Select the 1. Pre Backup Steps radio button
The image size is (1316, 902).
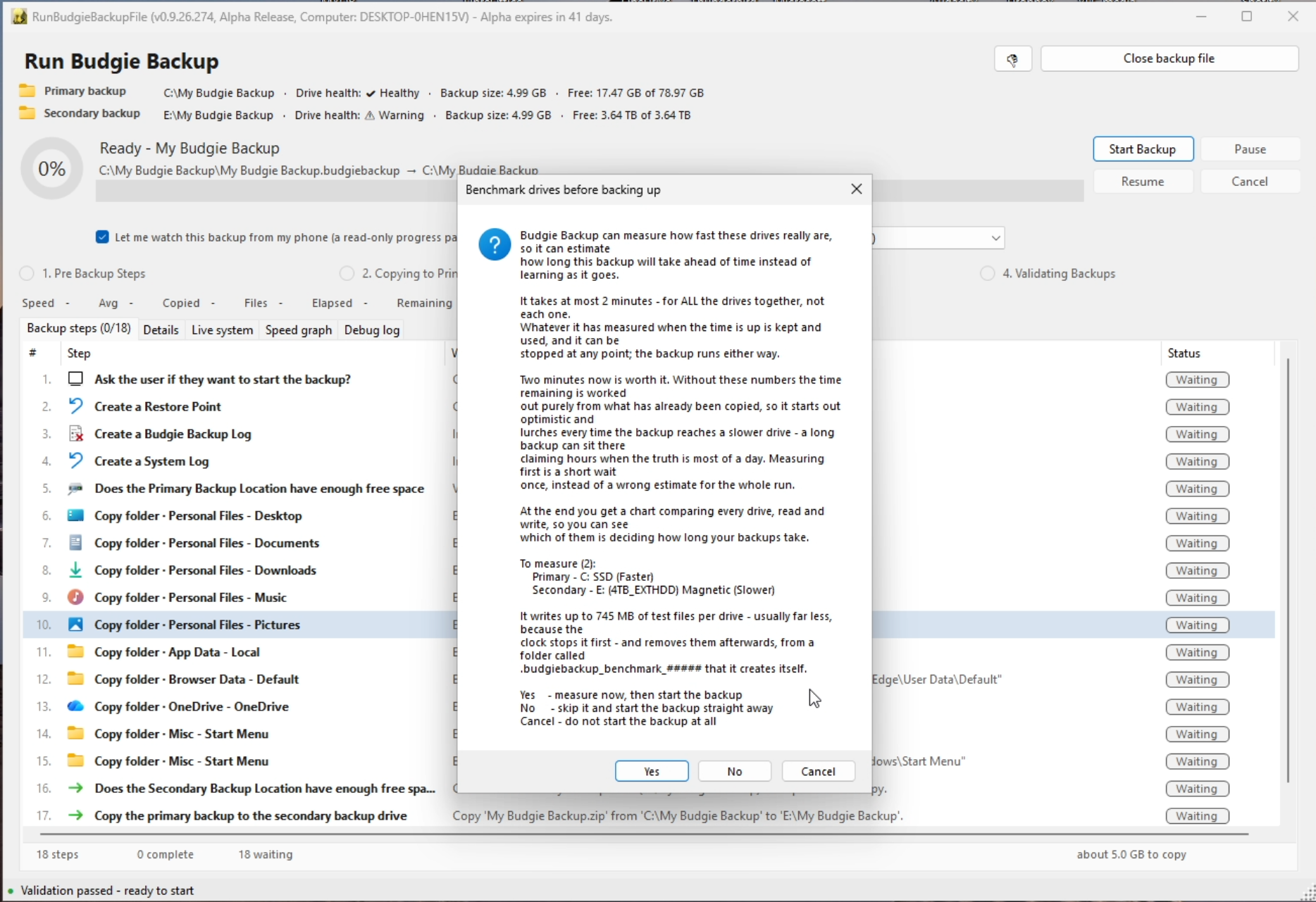(27, 273)
